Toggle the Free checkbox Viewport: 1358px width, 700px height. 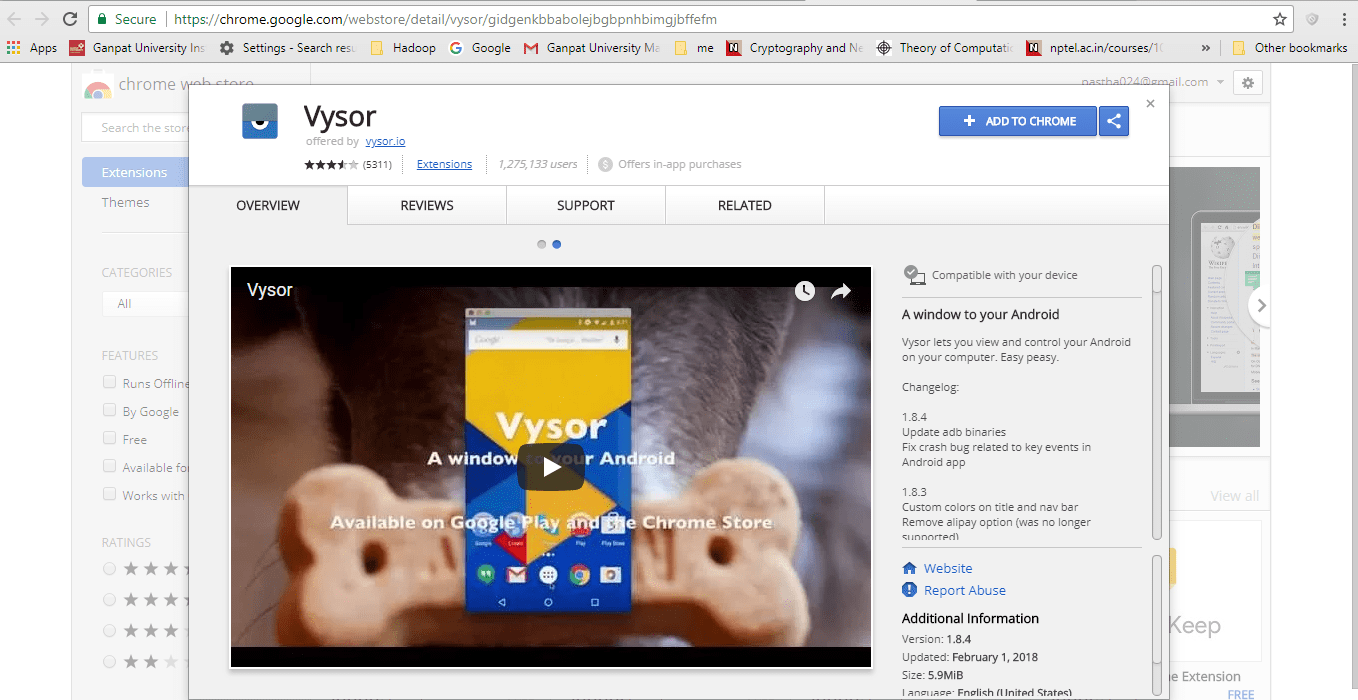point(110,438)
